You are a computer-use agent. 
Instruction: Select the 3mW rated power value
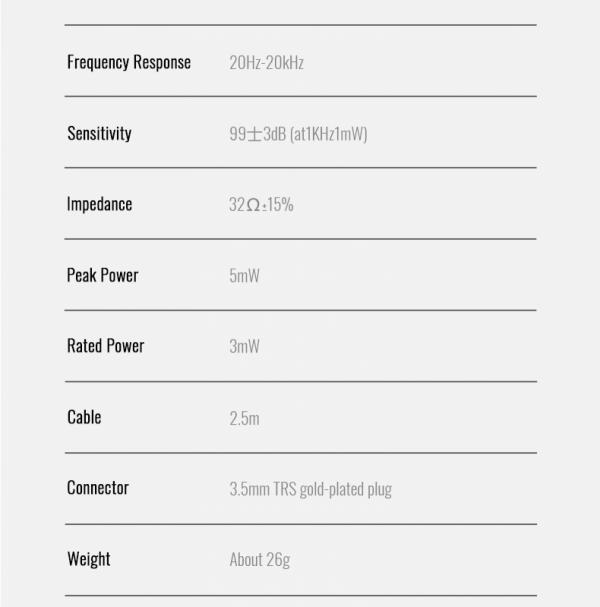tap(244, 347)
